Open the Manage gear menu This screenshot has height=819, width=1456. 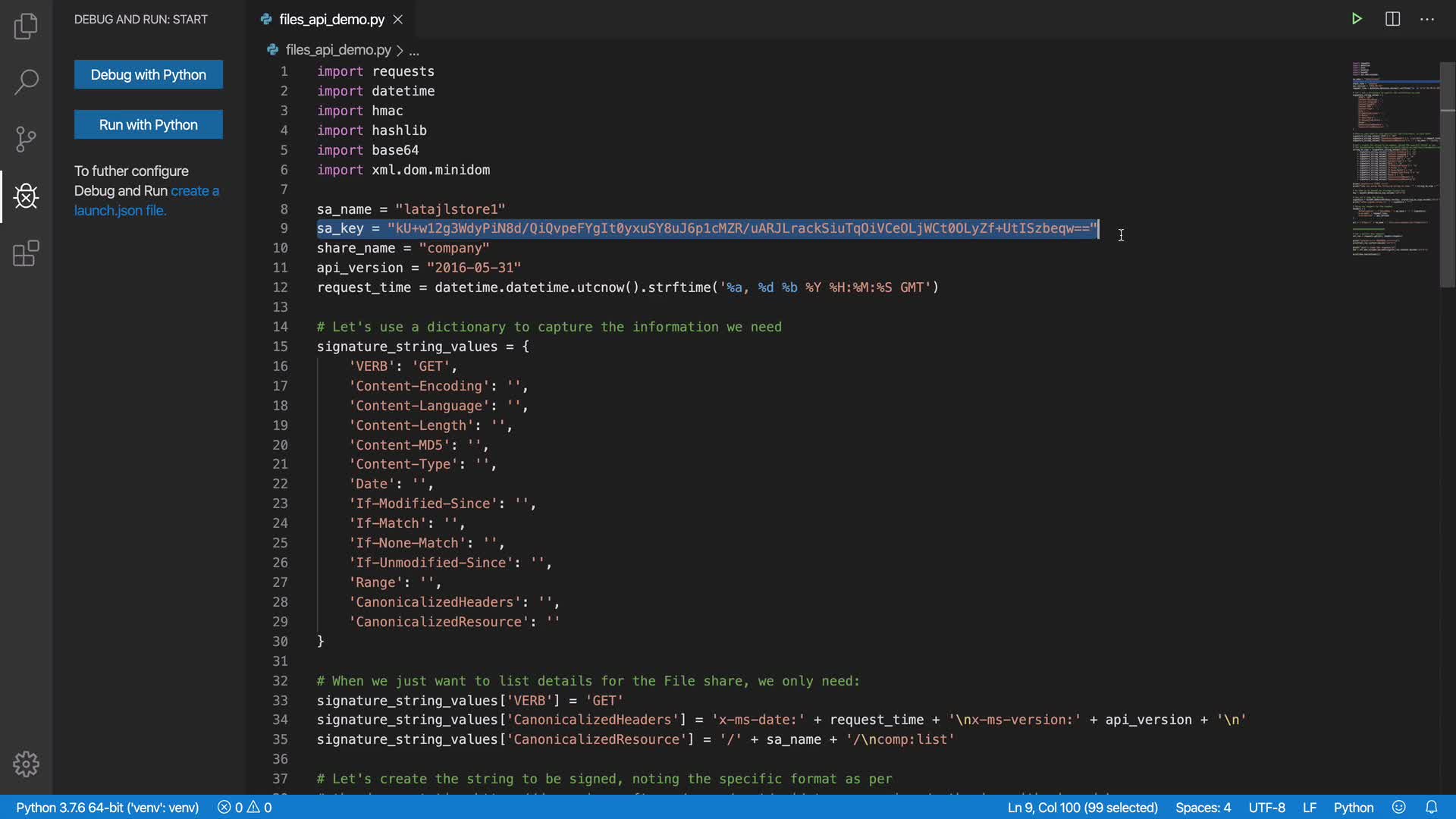point(26,764)
